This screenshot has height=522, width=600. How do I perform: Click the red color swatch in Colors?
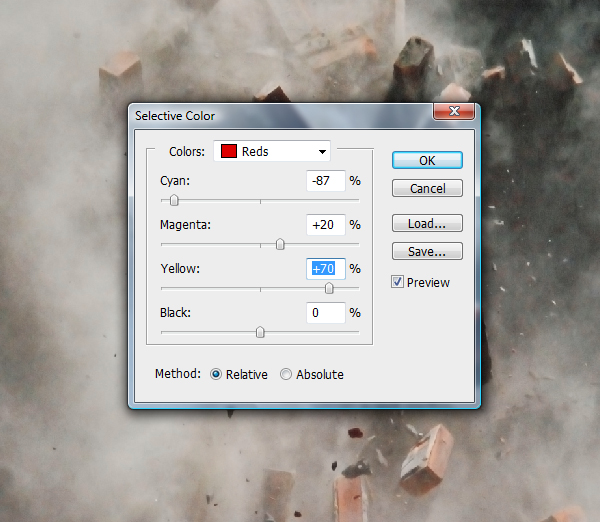(x=229, y=151)
